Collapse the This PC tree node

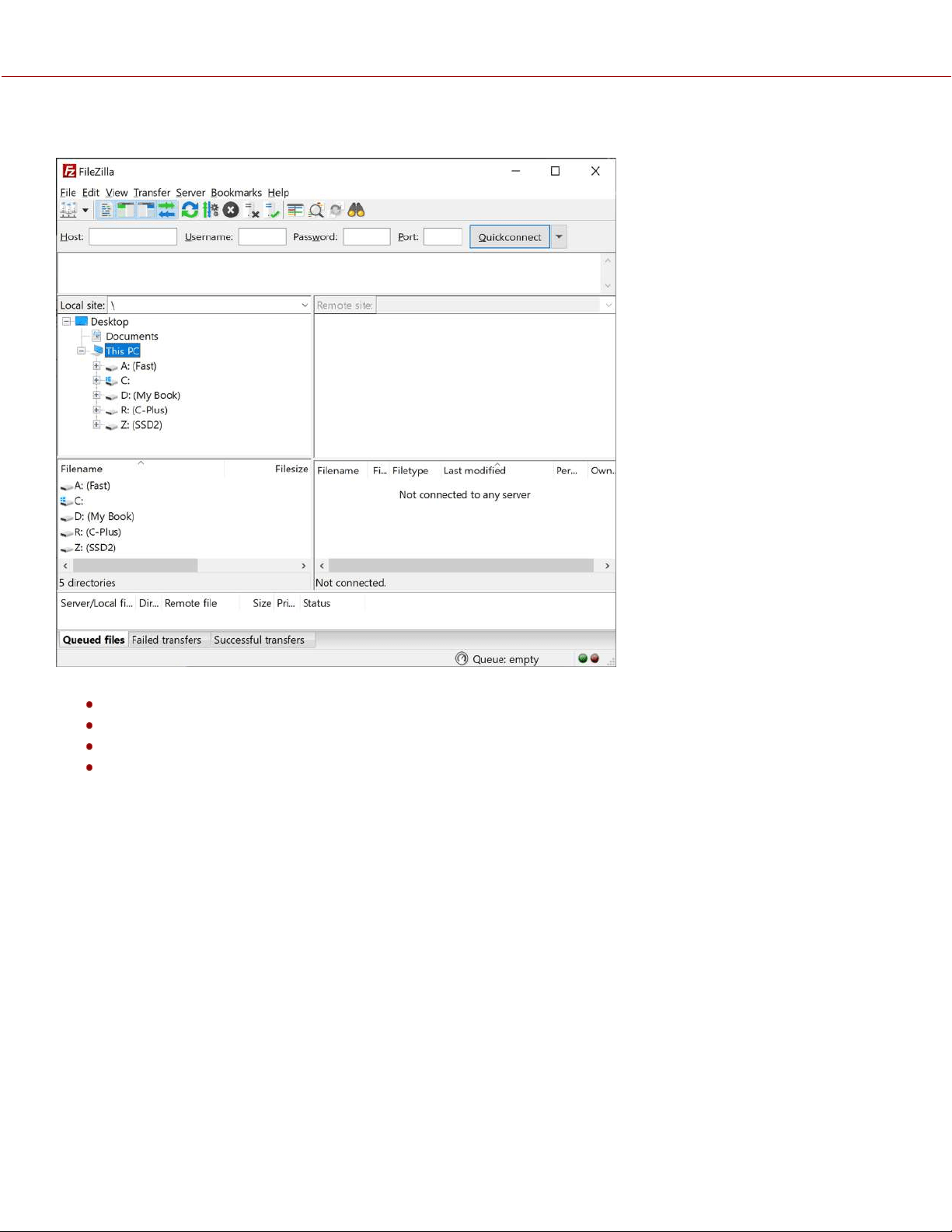coord(82,351)
